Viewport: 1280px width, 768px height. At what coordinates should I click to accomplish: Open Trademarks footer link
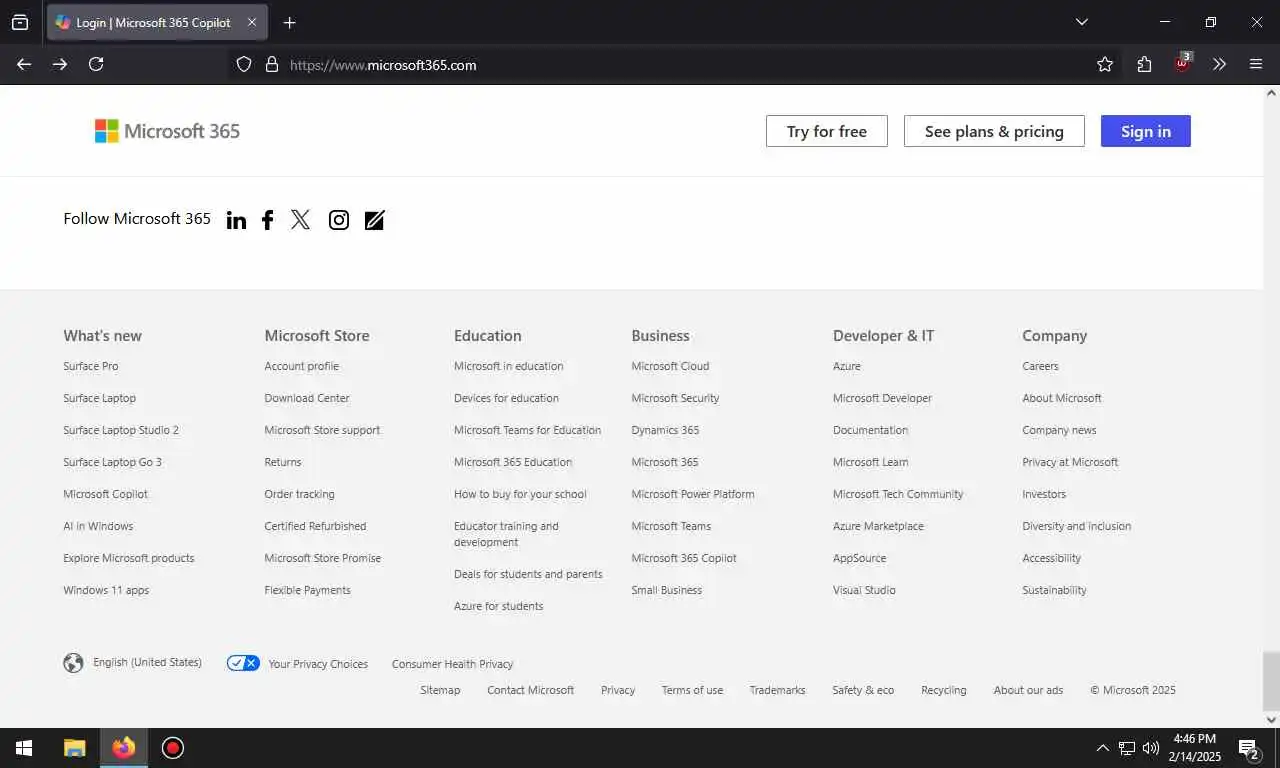777,690
